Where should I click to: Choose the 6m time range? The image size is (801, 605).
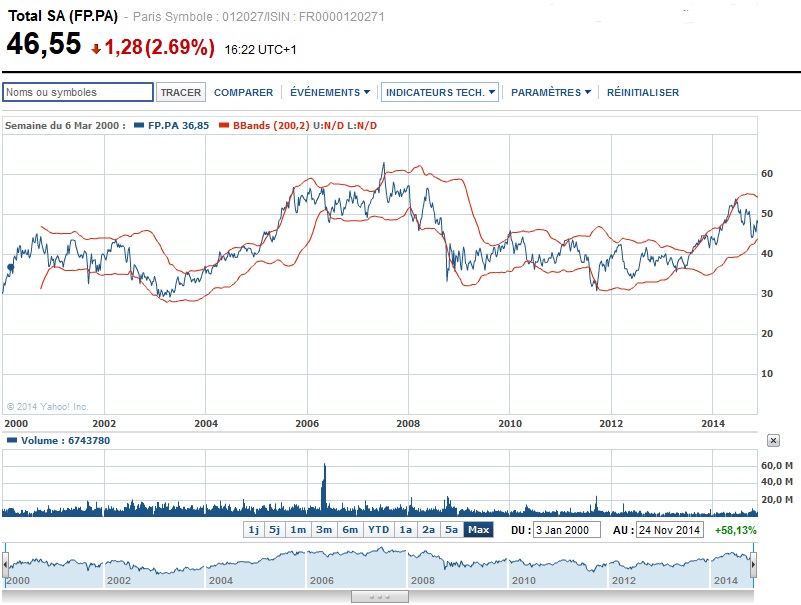click(350, 530)
